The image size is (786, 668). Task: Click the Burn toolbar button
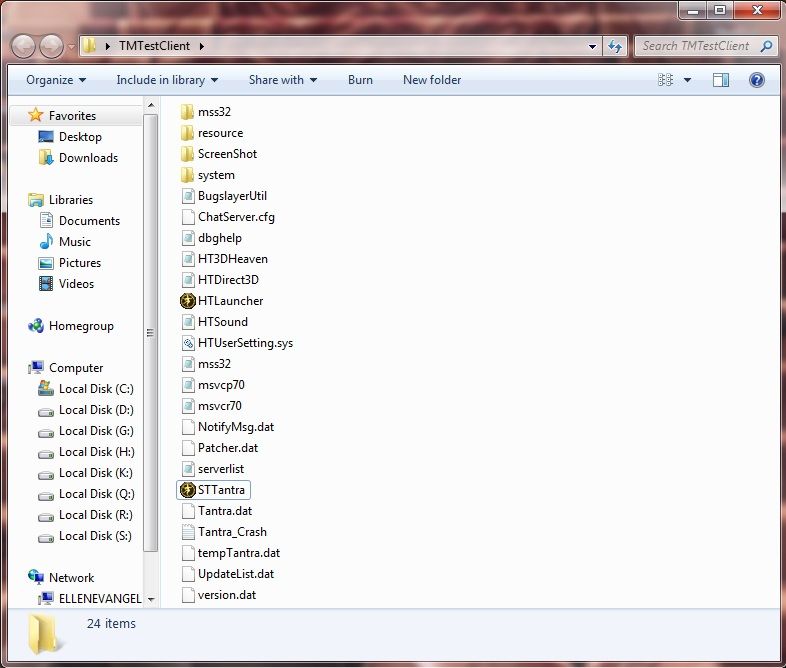(360, 80)
